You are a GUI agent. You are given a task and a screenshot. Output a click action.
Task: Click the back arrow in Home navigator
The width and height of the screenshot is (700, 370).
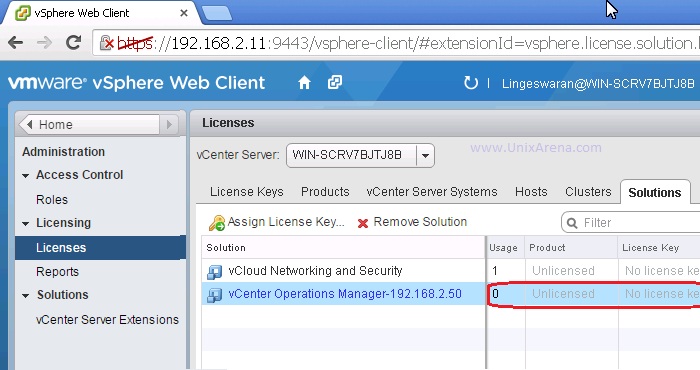pyautogui.click(x=29, y=125)
